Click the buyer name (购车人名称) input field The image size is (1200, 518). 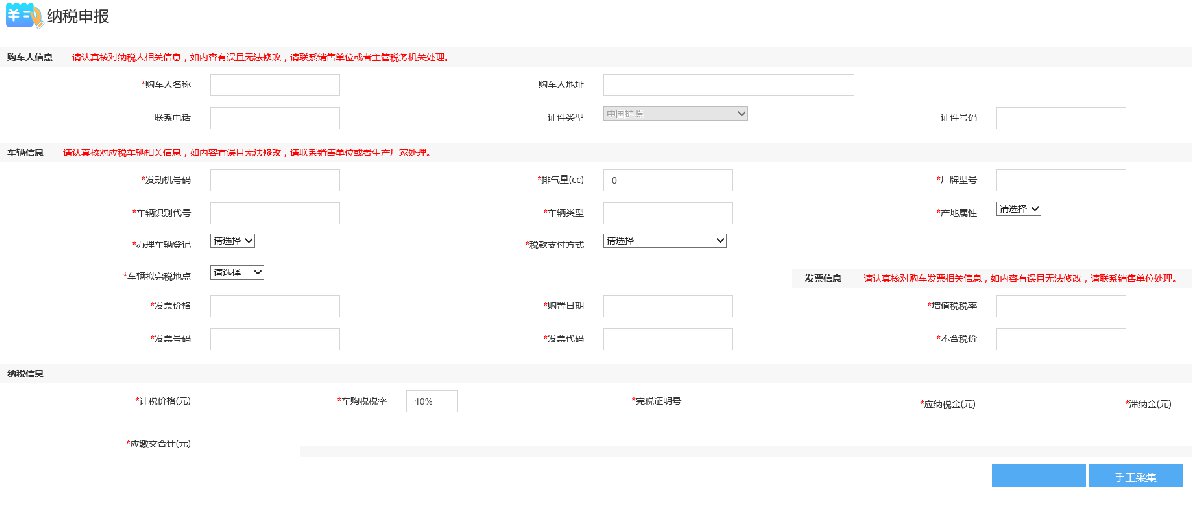pyautogui.click(x=275, y=85)
